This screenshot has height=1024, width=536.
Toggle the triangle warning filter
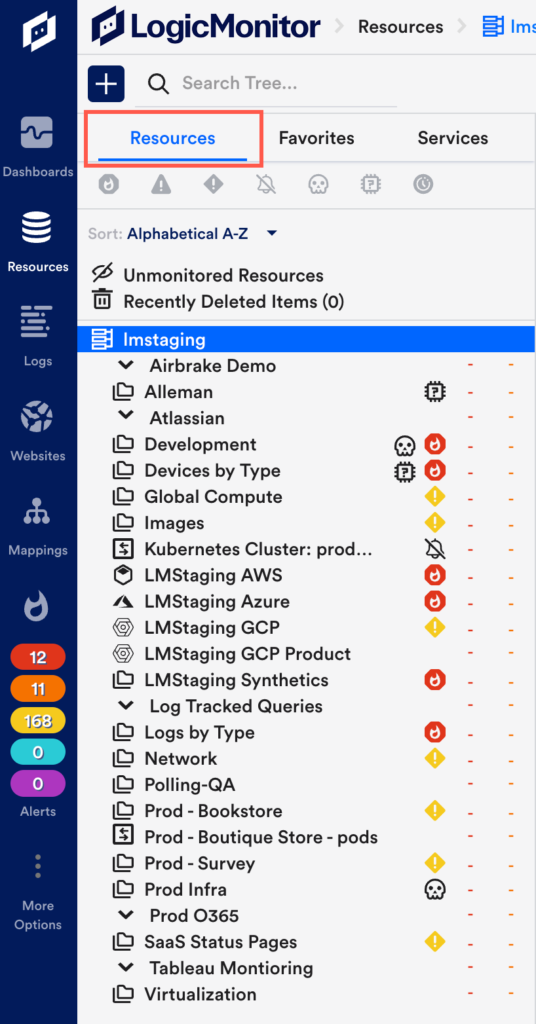click(161, 185)
